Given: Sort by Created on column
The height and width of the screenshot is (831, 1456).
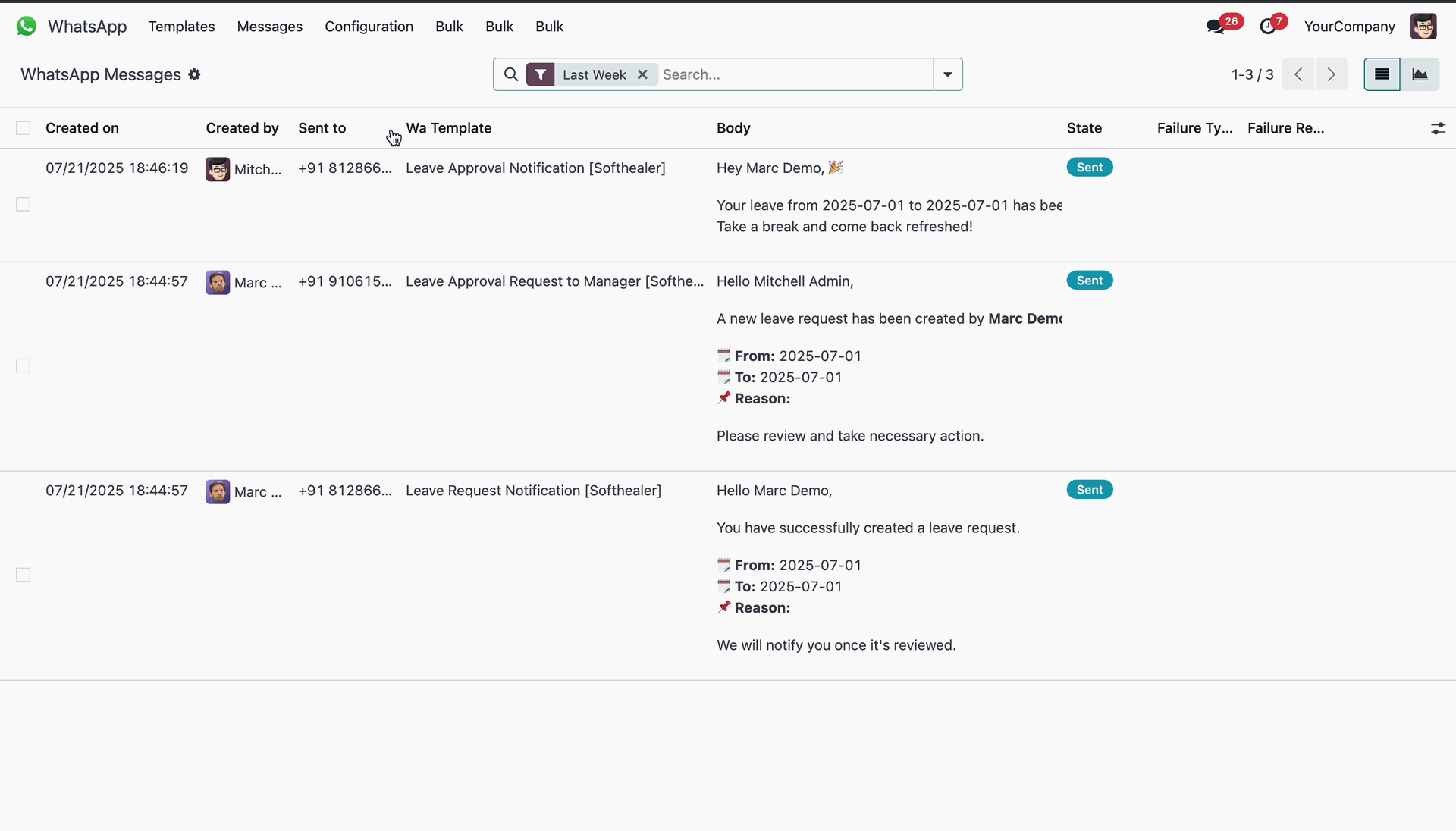Looking at the screenshot, I should pyautogui.click(x=82, y=128).
